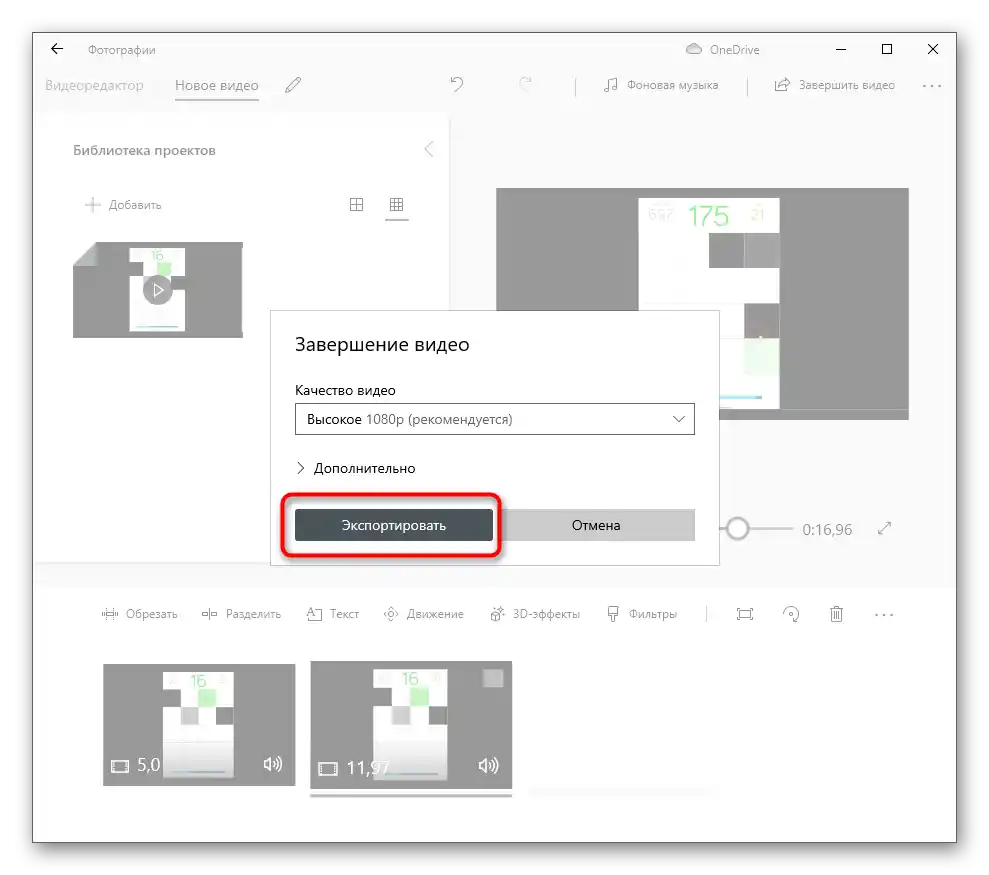This screenshot has width=989, height=875.
Task: Open the top toolbar more options ellipsis
Action: [932, 86]
